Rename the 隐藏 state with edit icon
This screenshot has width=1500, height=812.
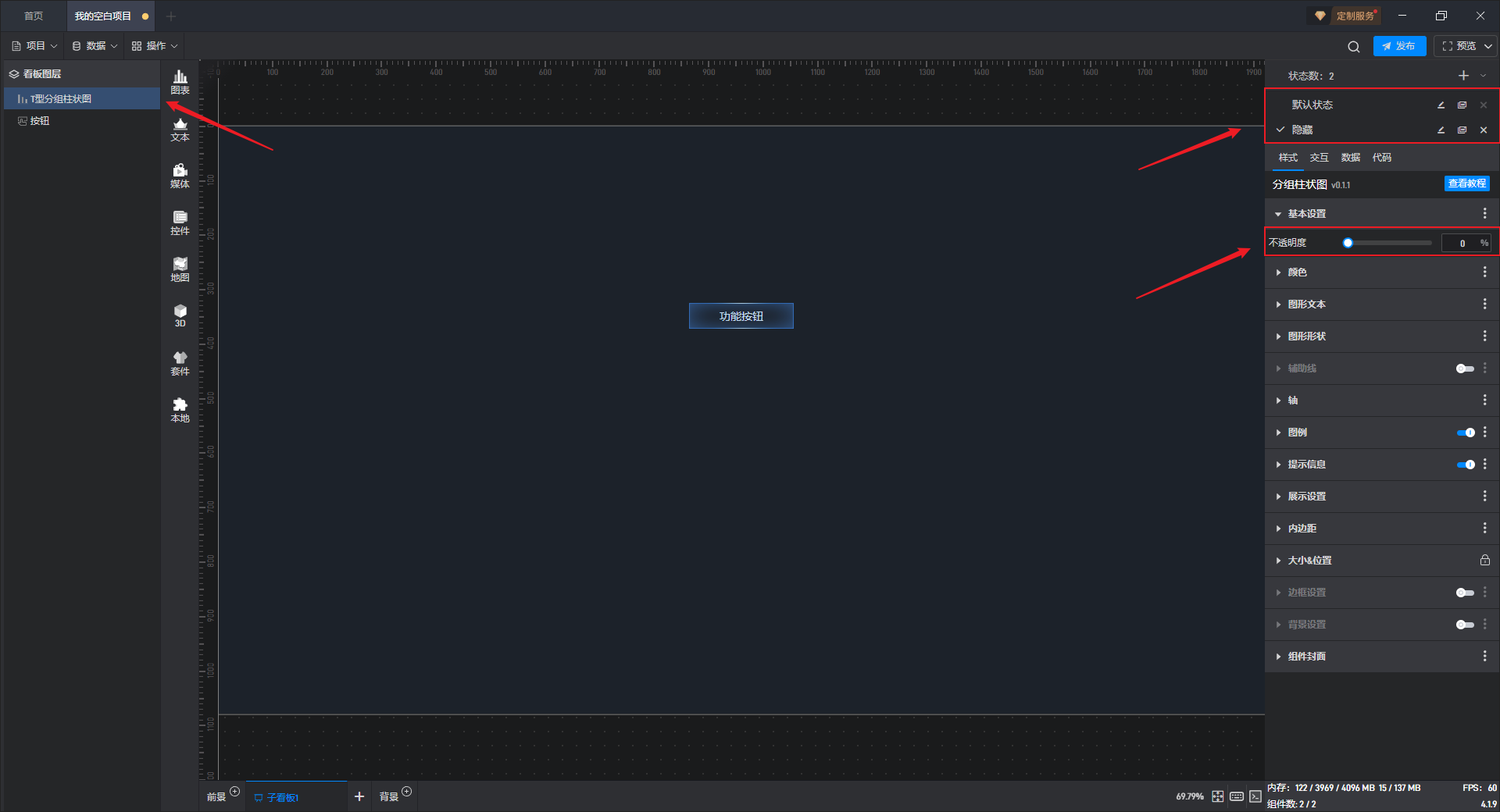[1441, 130]
